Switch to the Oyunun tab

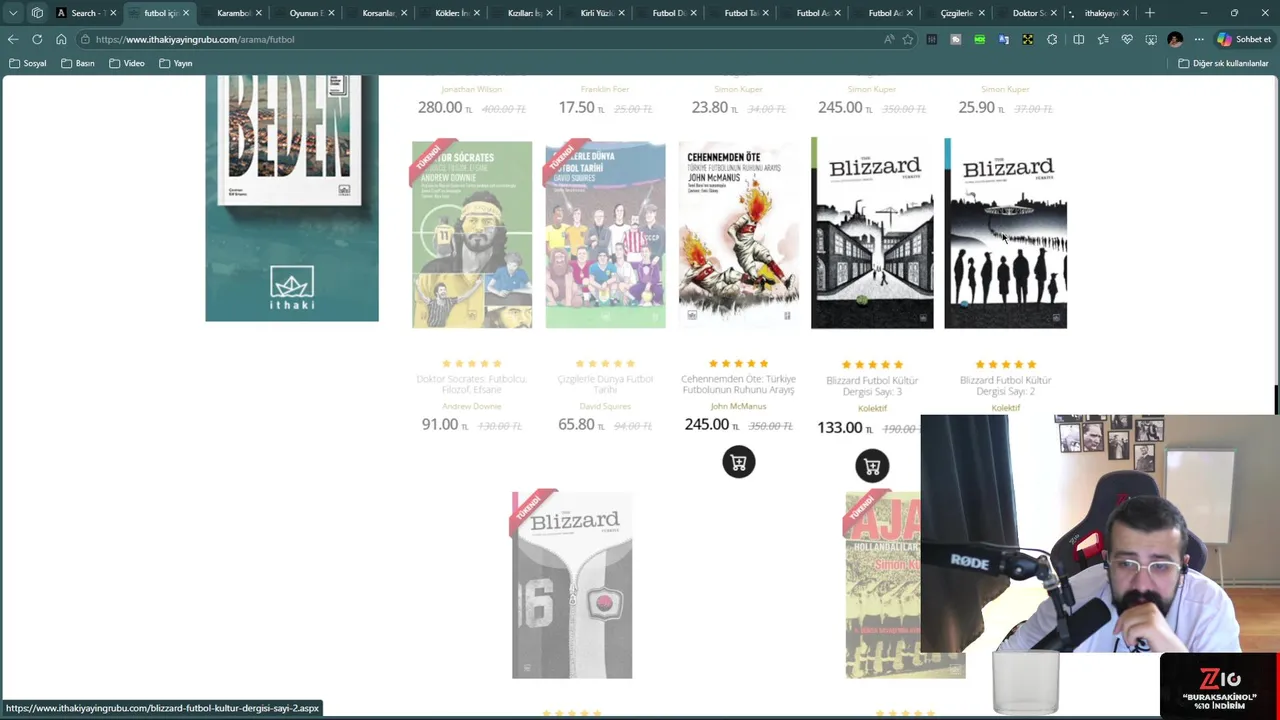click(x=305, y=13)
